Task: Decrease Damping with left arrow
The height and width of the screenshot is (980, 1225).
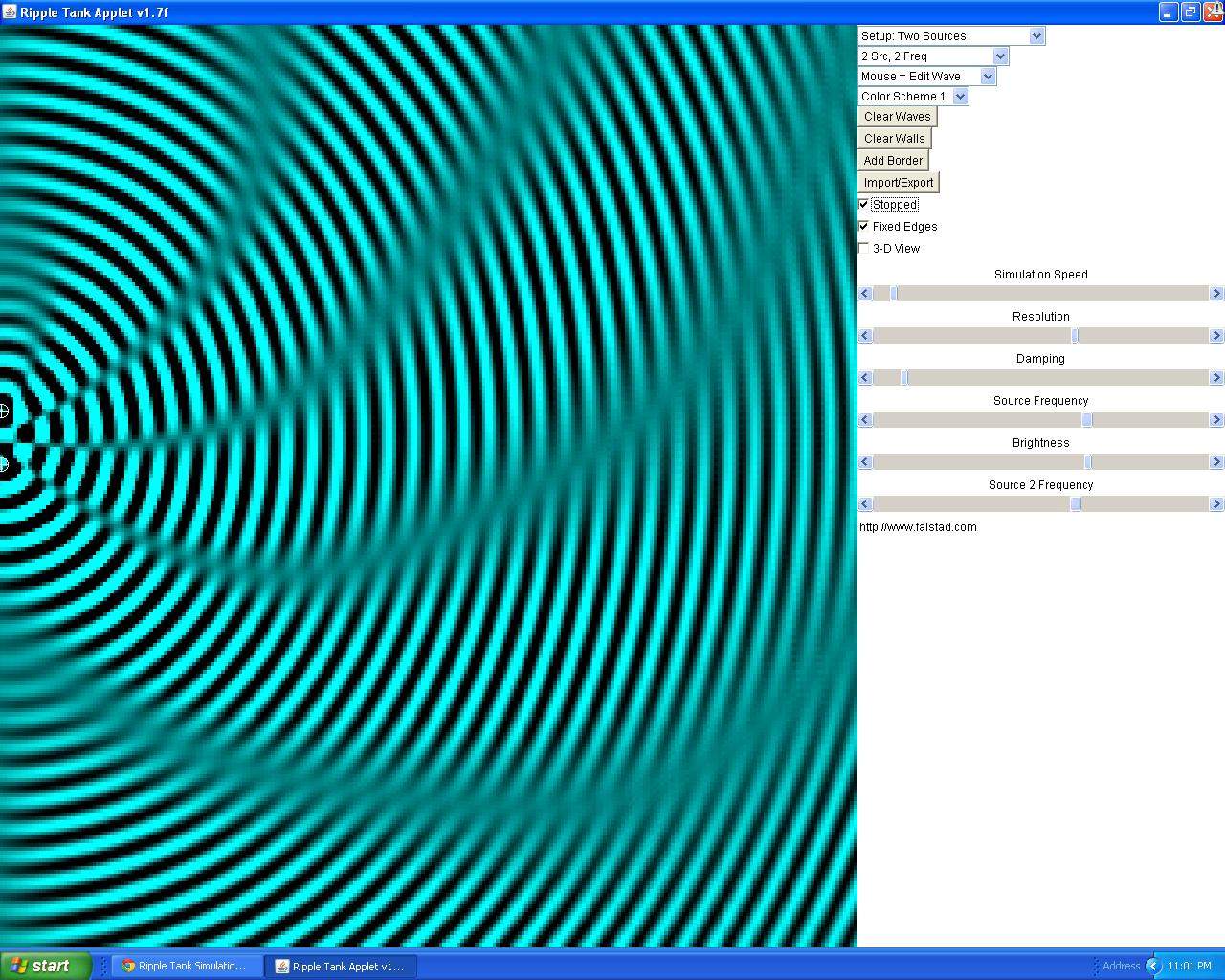Action: point(865,378)
